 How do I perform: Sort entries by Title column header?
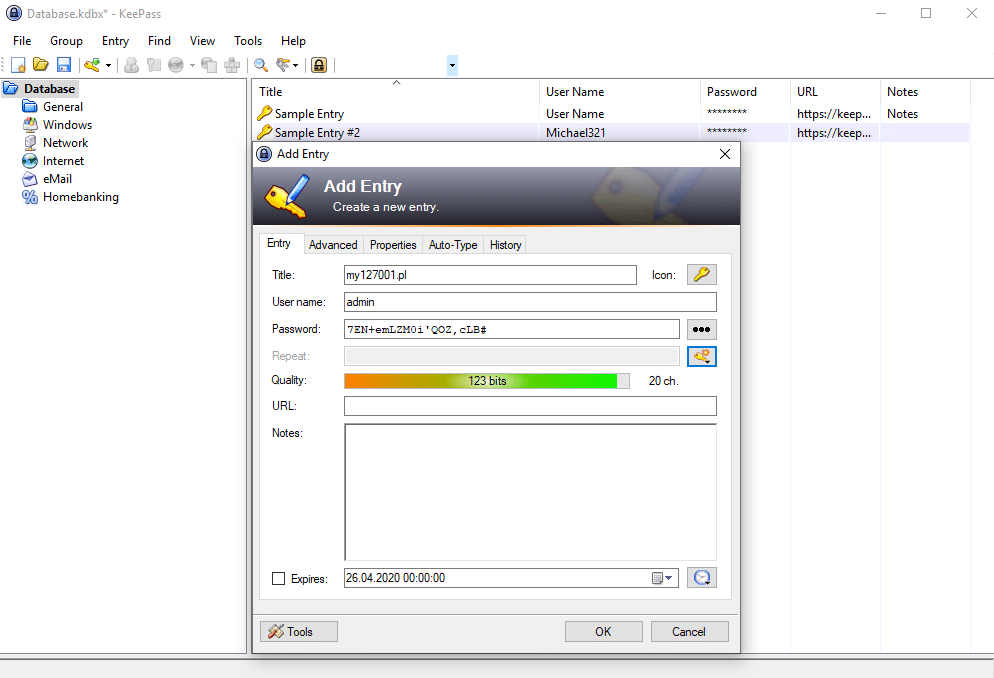point(396,92)
